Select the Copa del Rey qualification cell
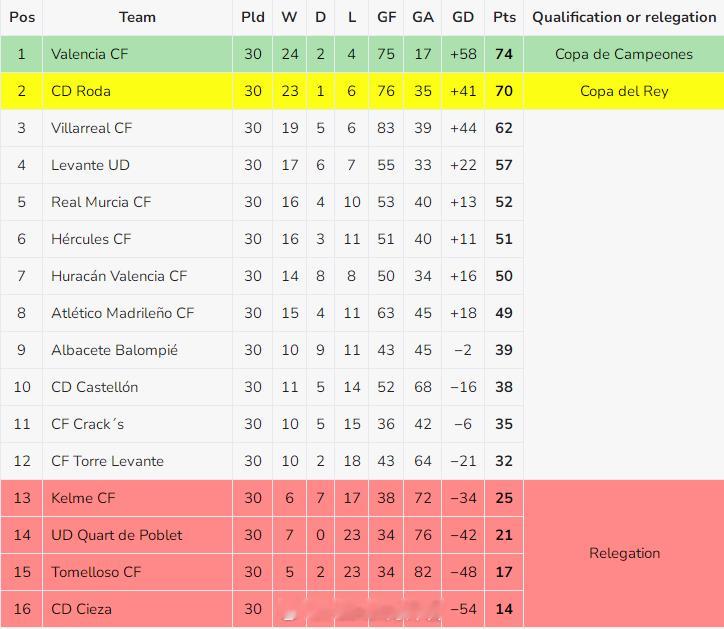The height and width of the screenshot is (629, 724). 624,91
